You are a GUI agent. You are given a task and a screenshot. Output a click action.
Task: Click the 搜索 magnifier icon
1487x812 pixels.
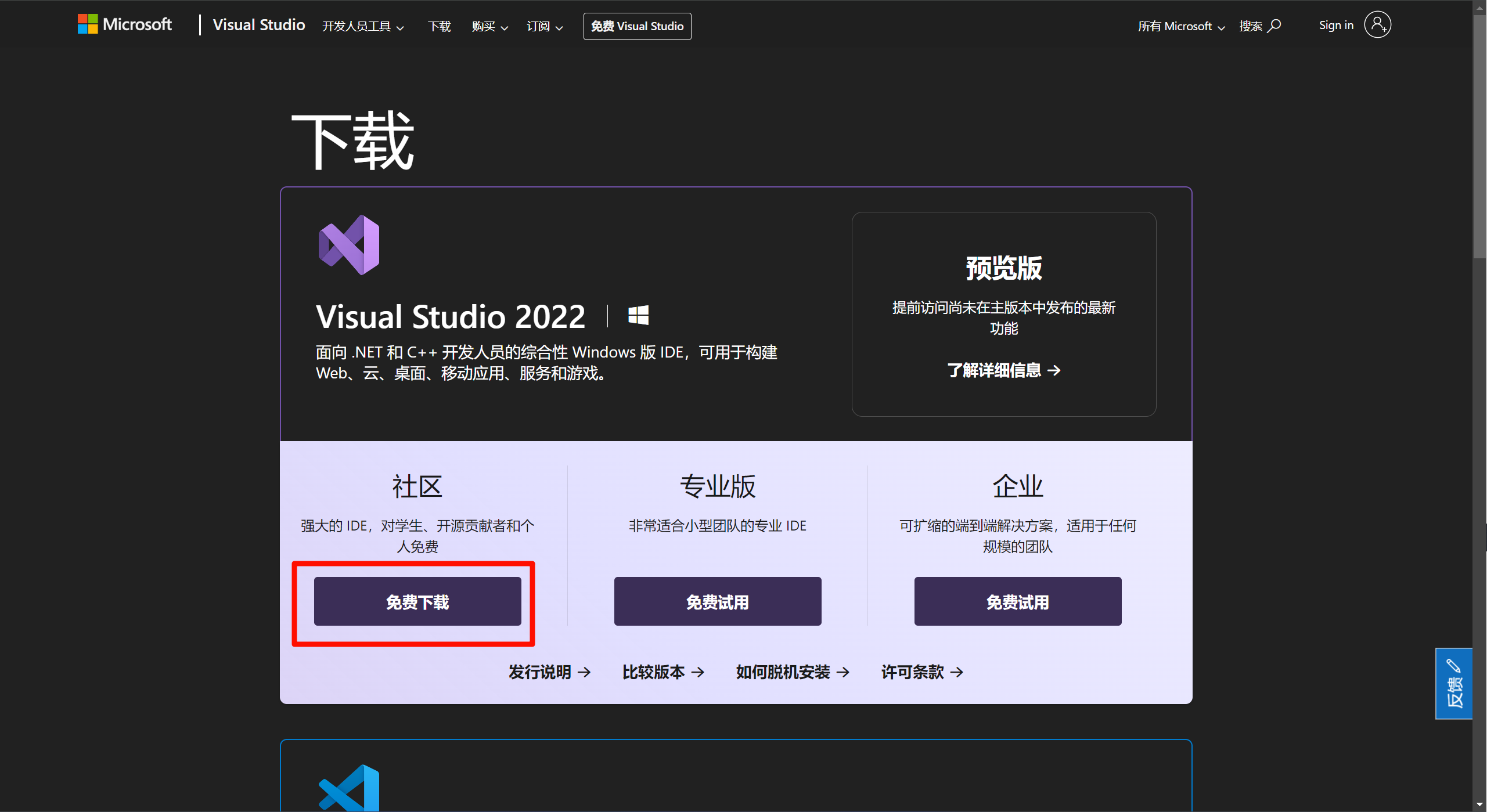coord(1274,26)
